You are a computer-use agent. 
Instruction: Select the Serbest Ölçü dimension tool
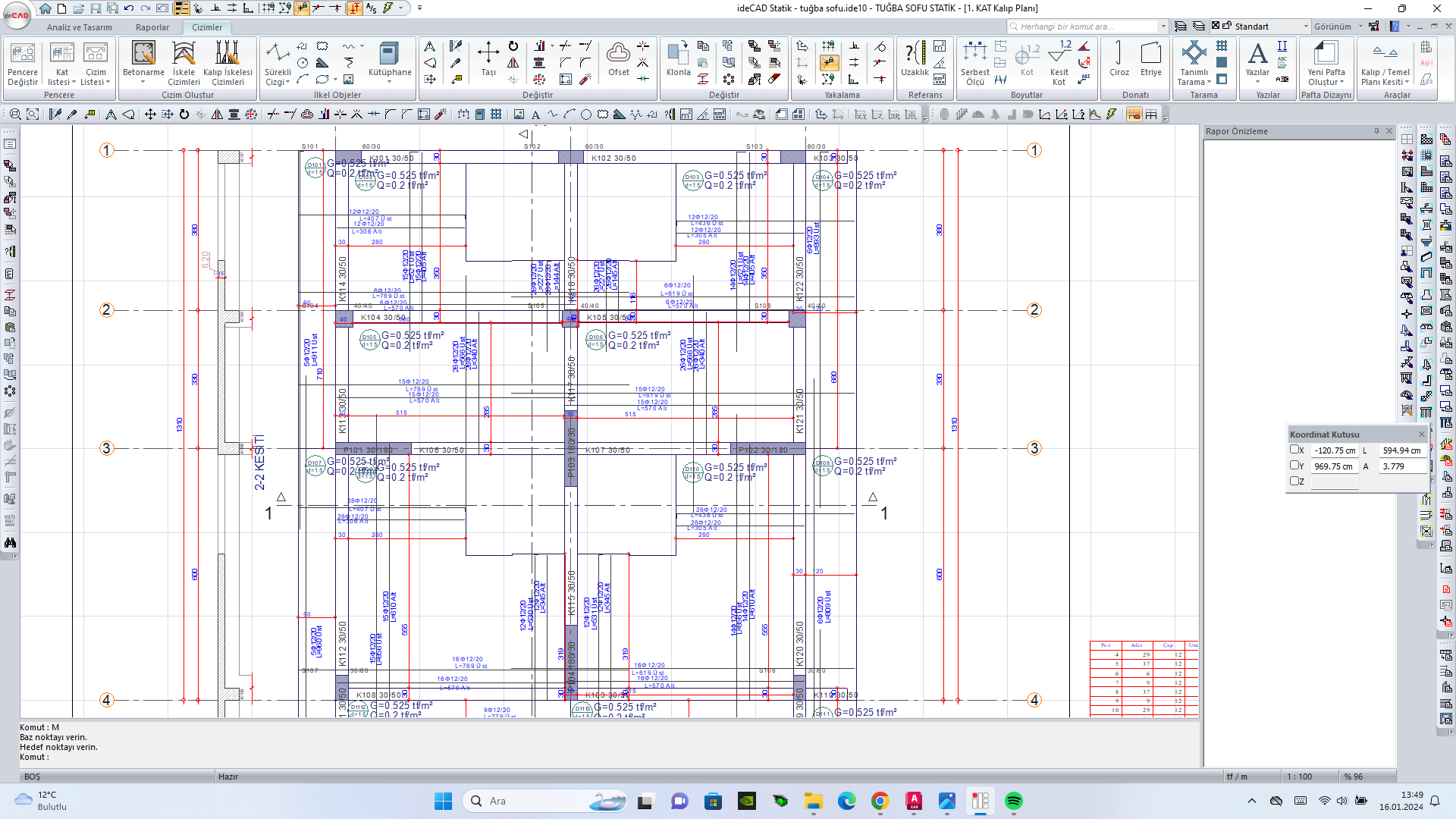coord(975,64)
